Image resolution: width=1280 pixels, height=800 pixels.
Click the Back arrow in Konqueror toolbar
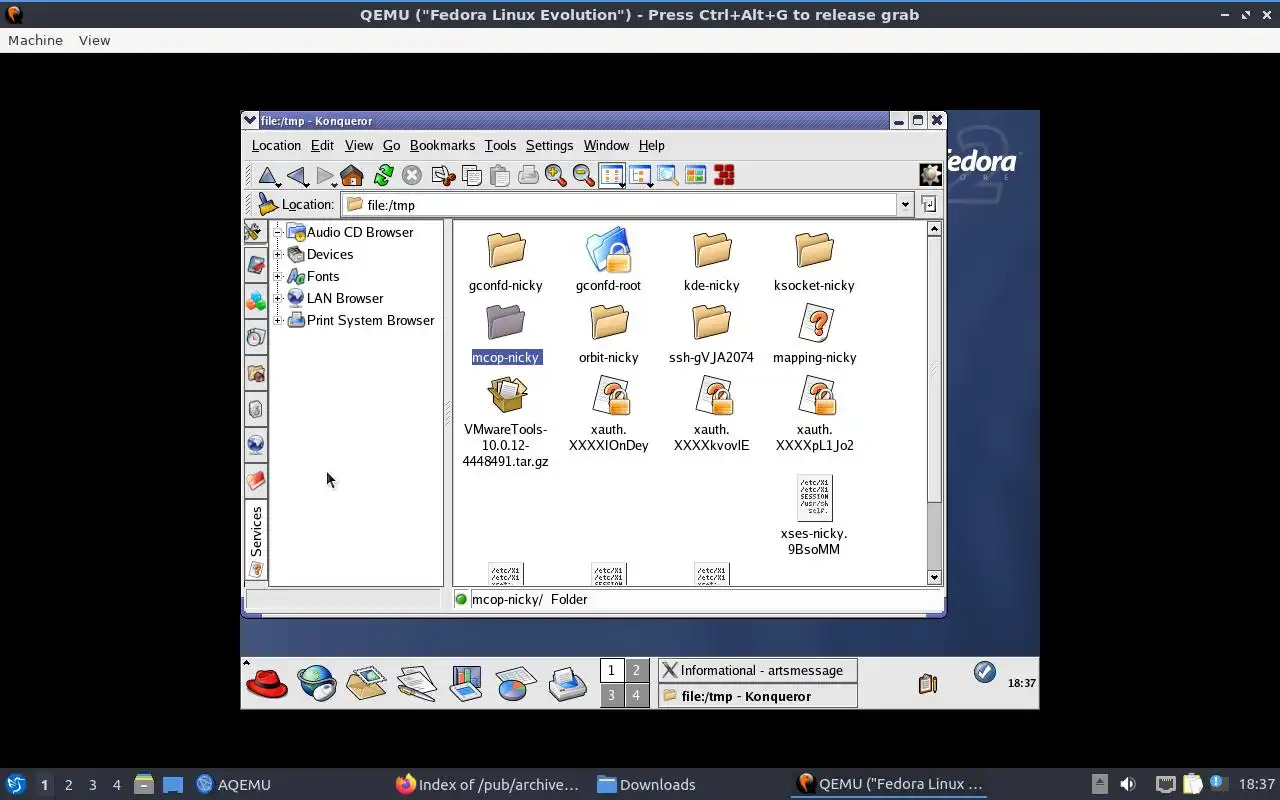tap(296, 176)
